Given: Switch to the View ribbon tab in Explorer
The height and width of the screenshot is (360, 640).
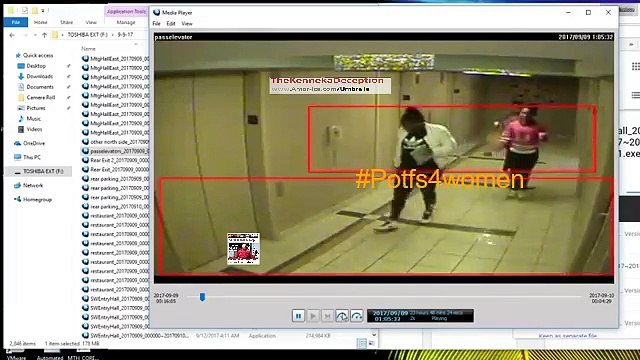Looking at the screenshot, I should coord(91,22).
